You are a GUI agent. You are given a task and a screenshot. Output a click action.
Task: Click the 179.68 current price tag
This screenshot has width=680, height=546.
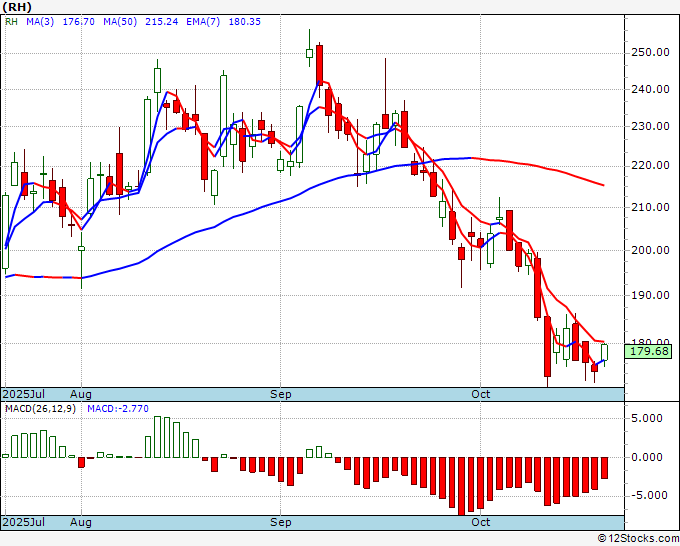coord(648,351)
